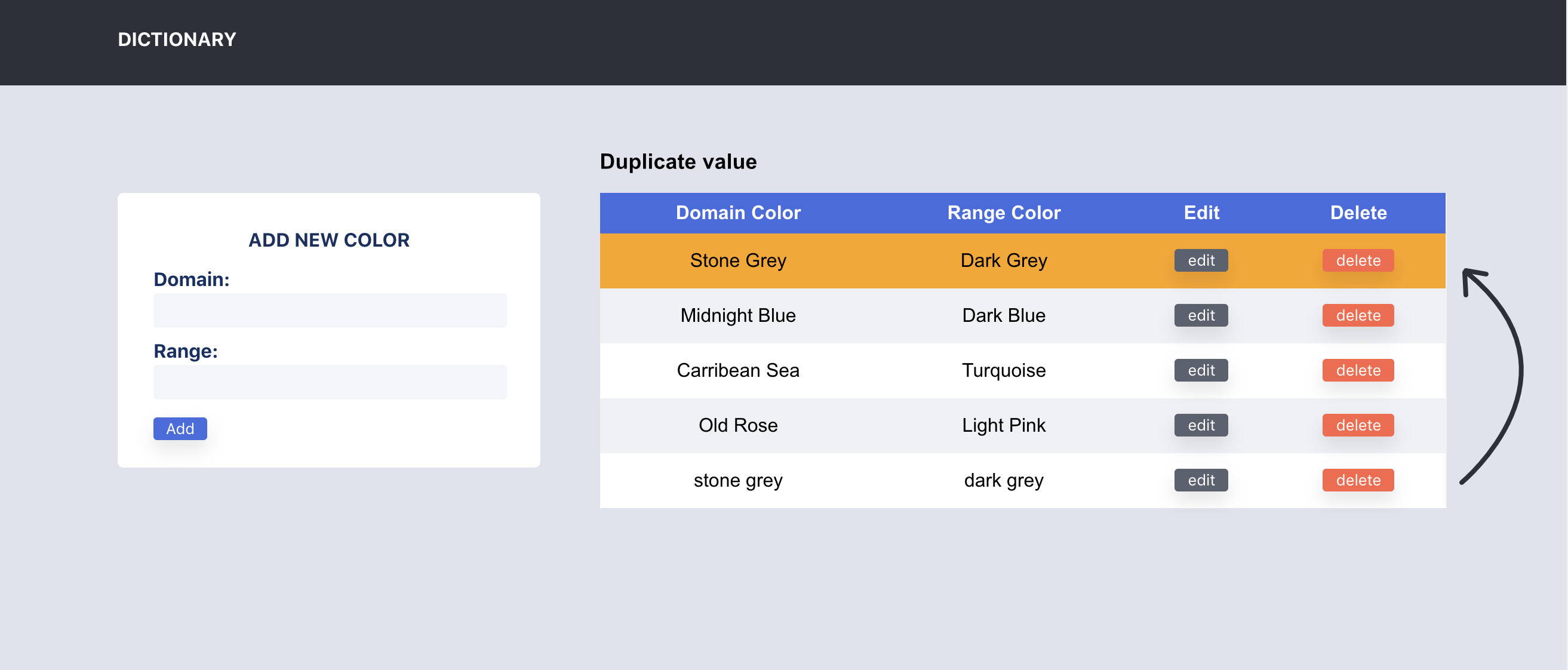This screenshot has width=1568, height=670.
Task: Click the Range Color column header
Action: pyautogui.click(x=1003, y=213)
